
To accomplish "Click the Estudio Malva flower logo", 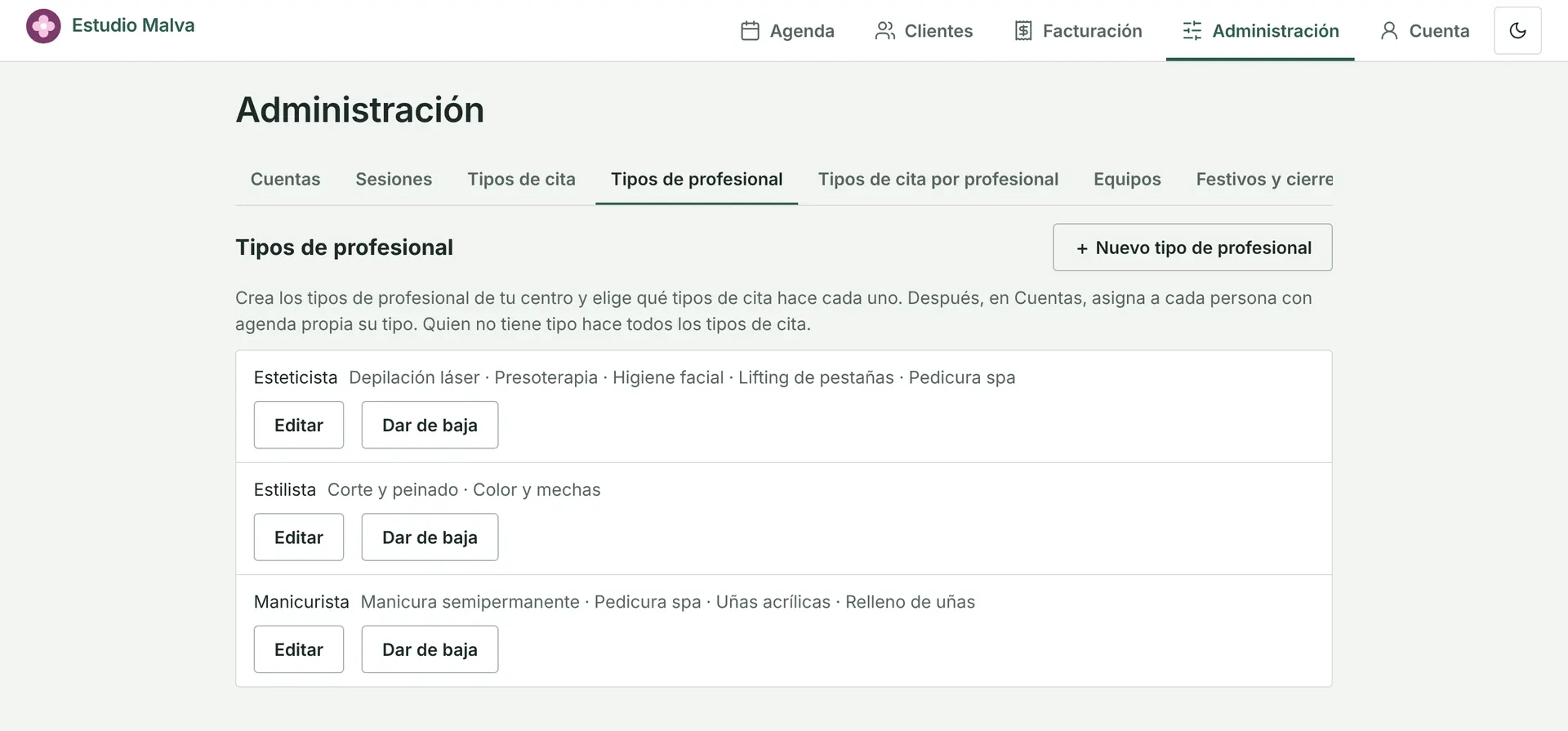I will click(x=43, y=26).
